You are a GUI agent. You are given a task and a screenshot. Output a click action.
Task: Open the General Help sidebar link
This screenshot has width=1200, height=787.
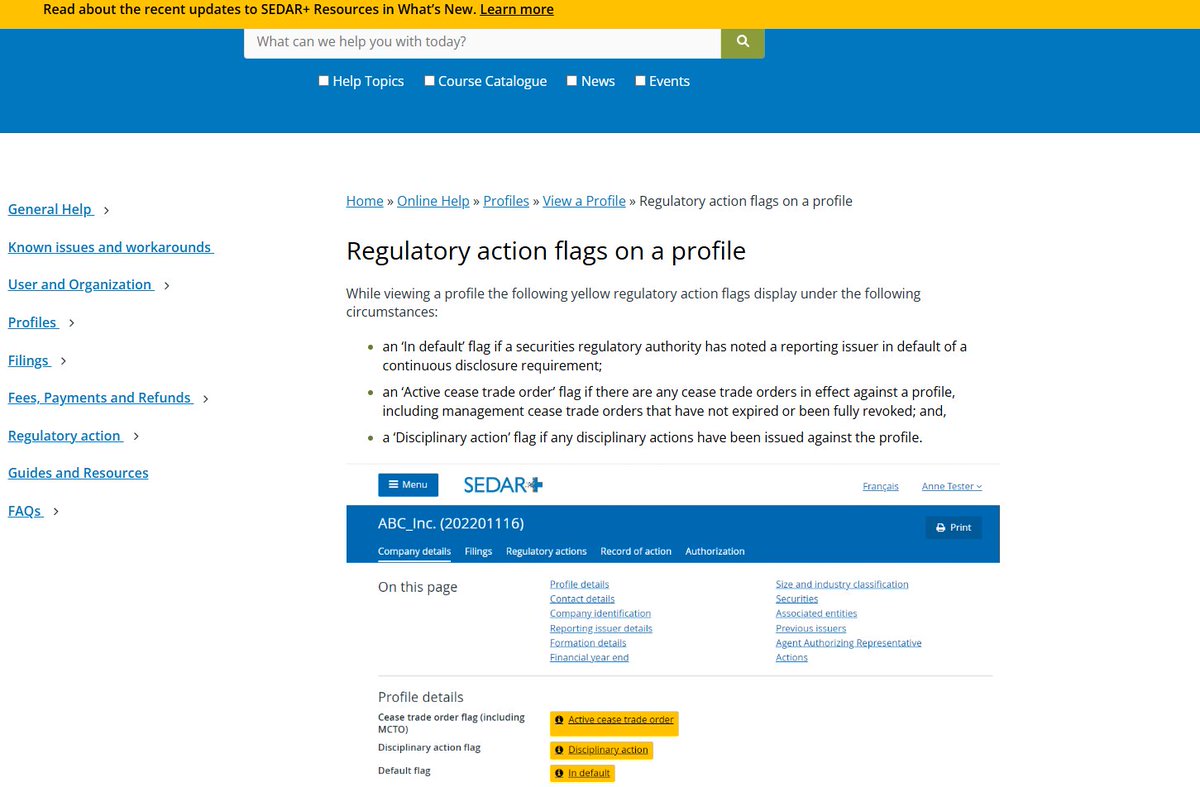pyautogui.click(x=51, y=209)
